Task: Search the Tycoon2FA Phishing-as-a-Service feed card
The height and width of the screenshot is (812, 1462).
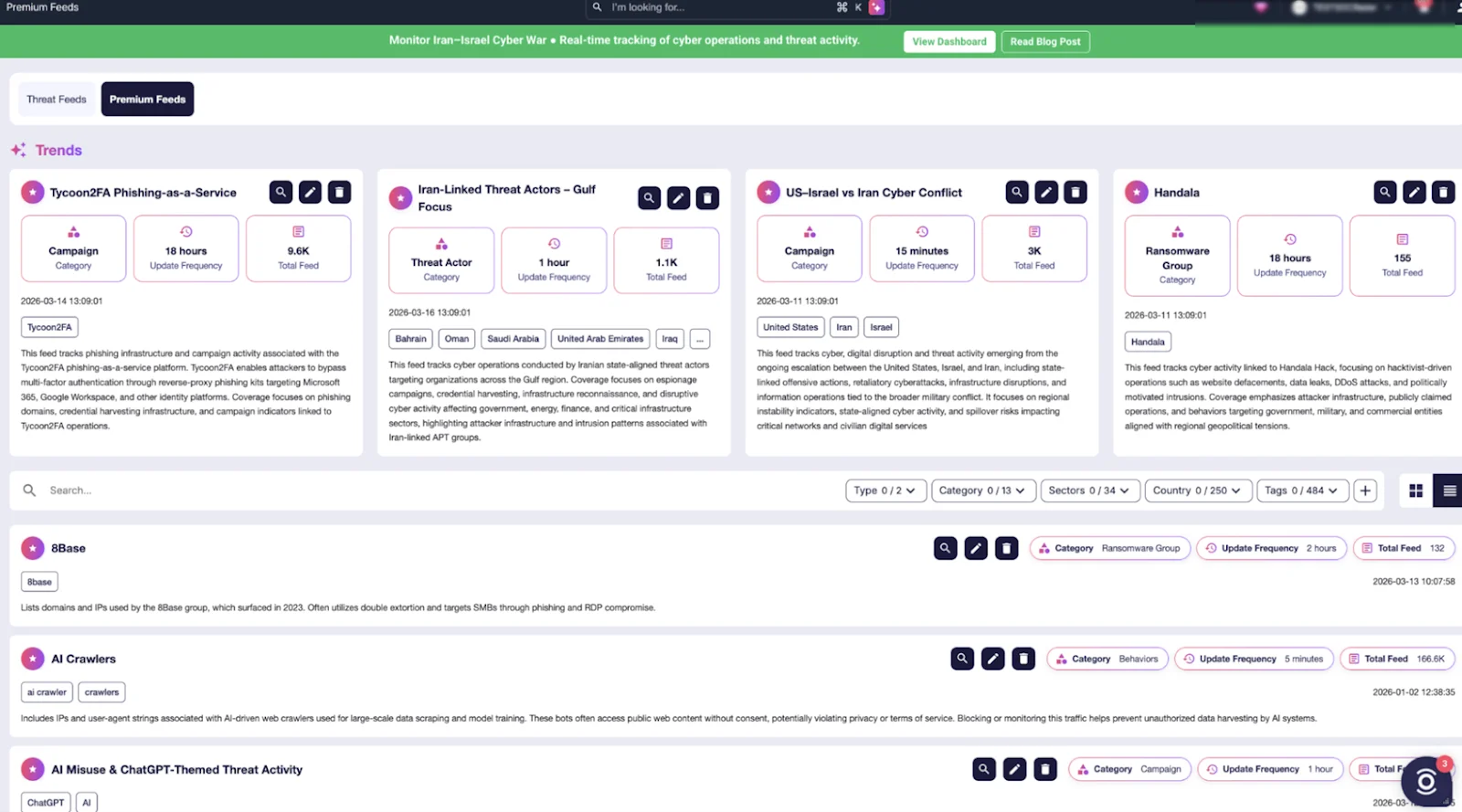Action: (x=281, y=192)
